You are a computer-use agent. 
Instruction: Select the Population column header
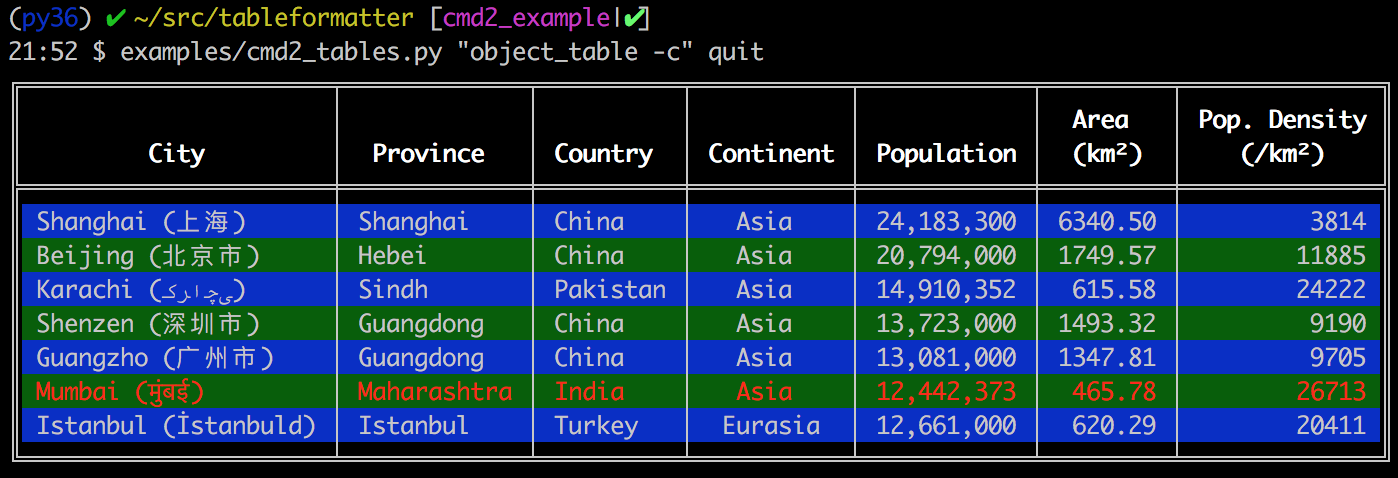[946, 153]
